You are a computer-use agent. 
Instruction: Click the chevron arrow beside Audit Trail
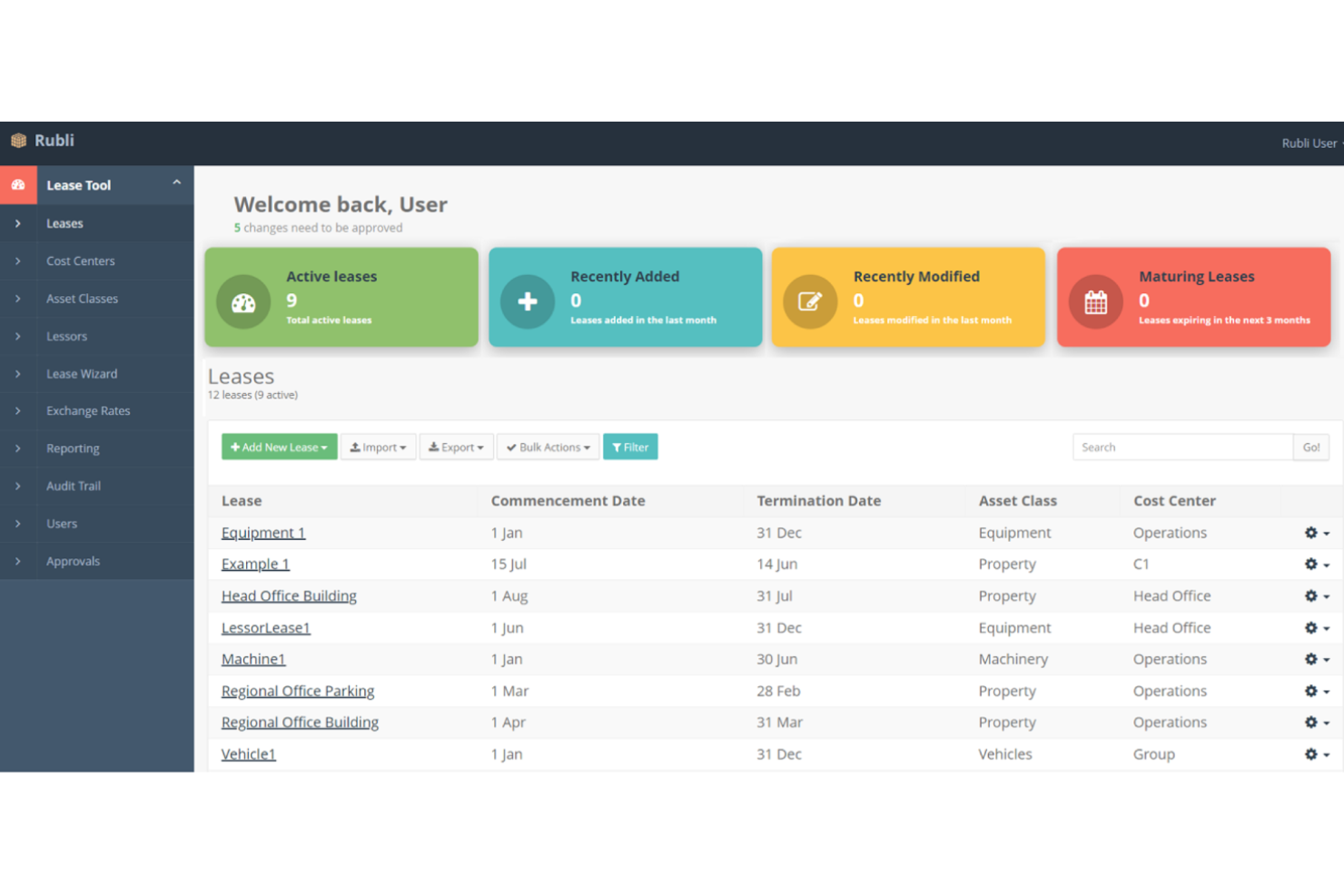(17, 486)
